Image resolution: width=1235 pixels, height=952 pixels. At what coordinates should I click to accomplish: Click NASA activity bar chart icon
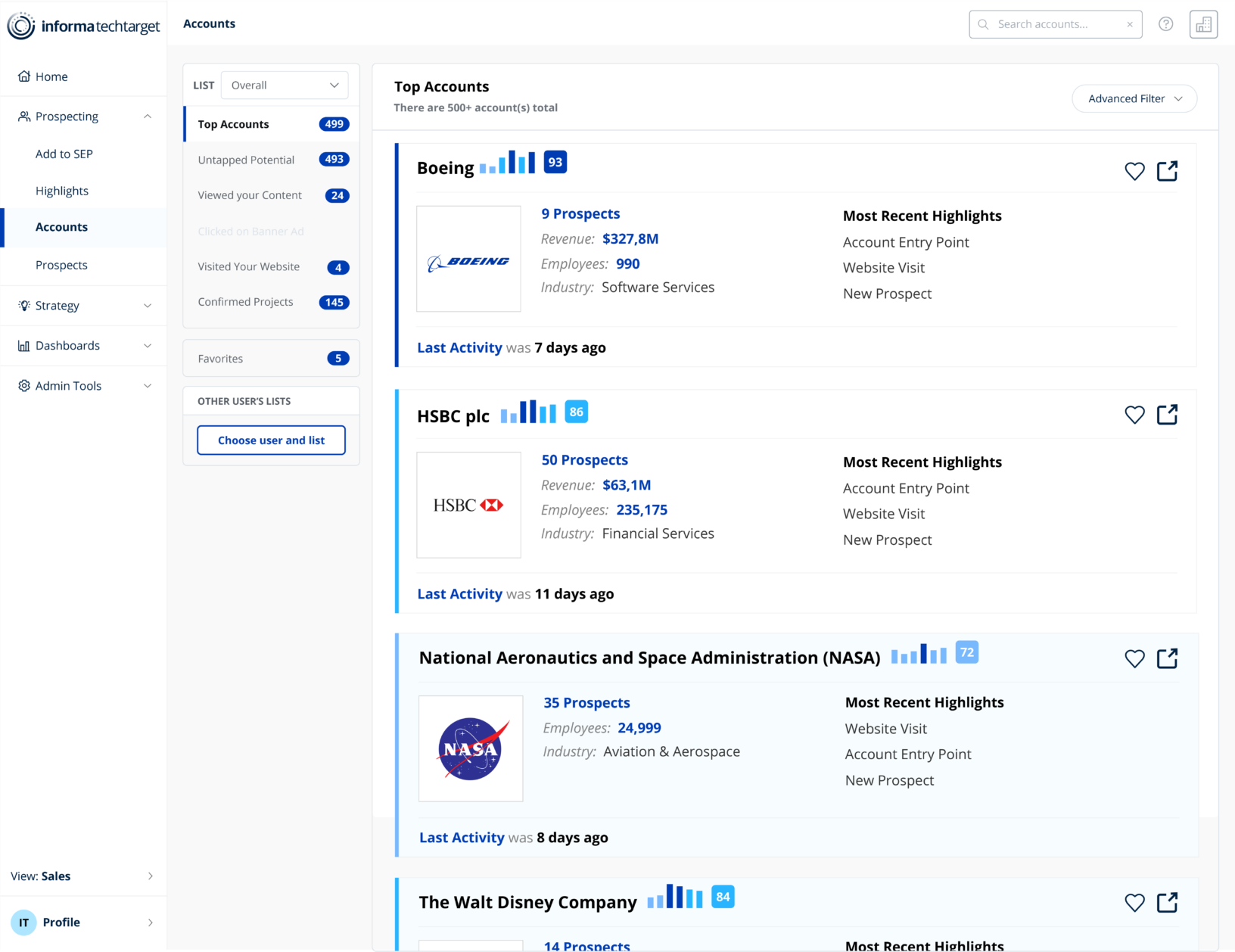pyautogui.click(x=919, y=653)
